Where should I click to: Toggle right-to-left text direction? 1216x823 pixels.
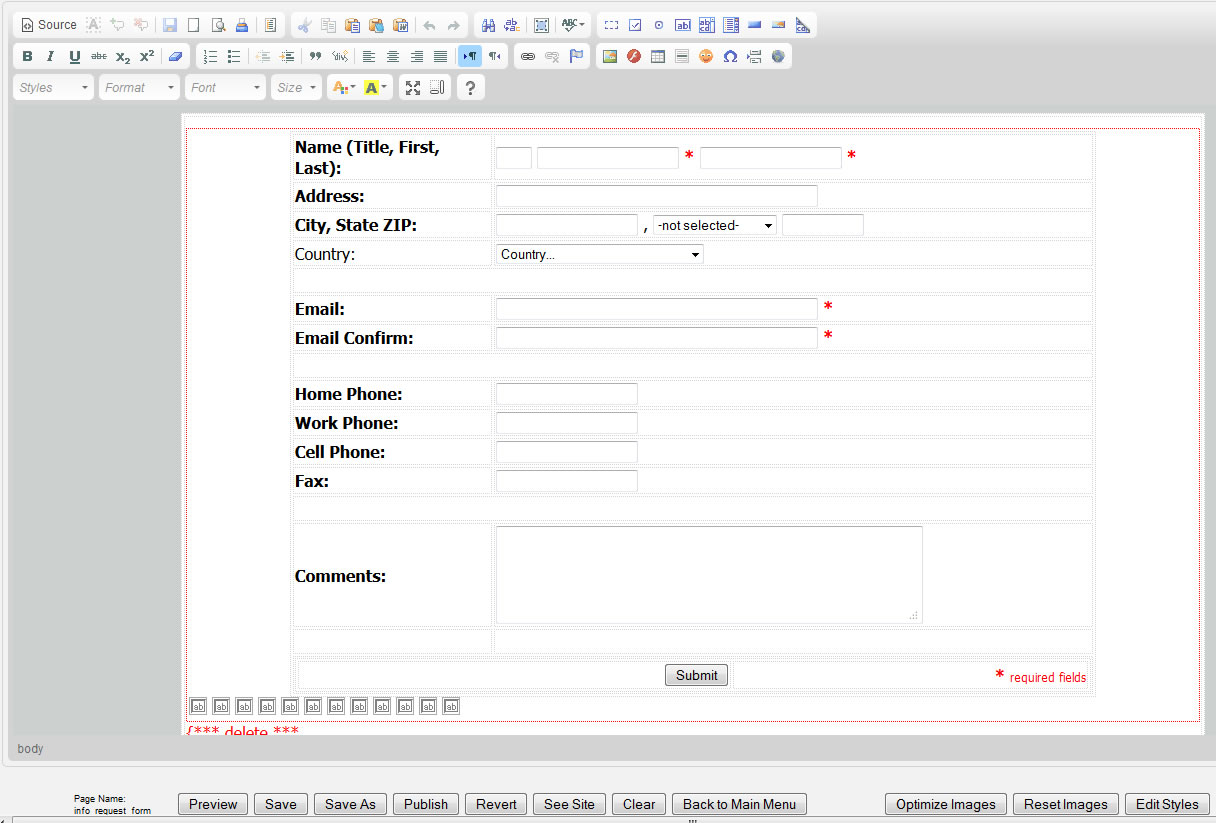[494, 56]
